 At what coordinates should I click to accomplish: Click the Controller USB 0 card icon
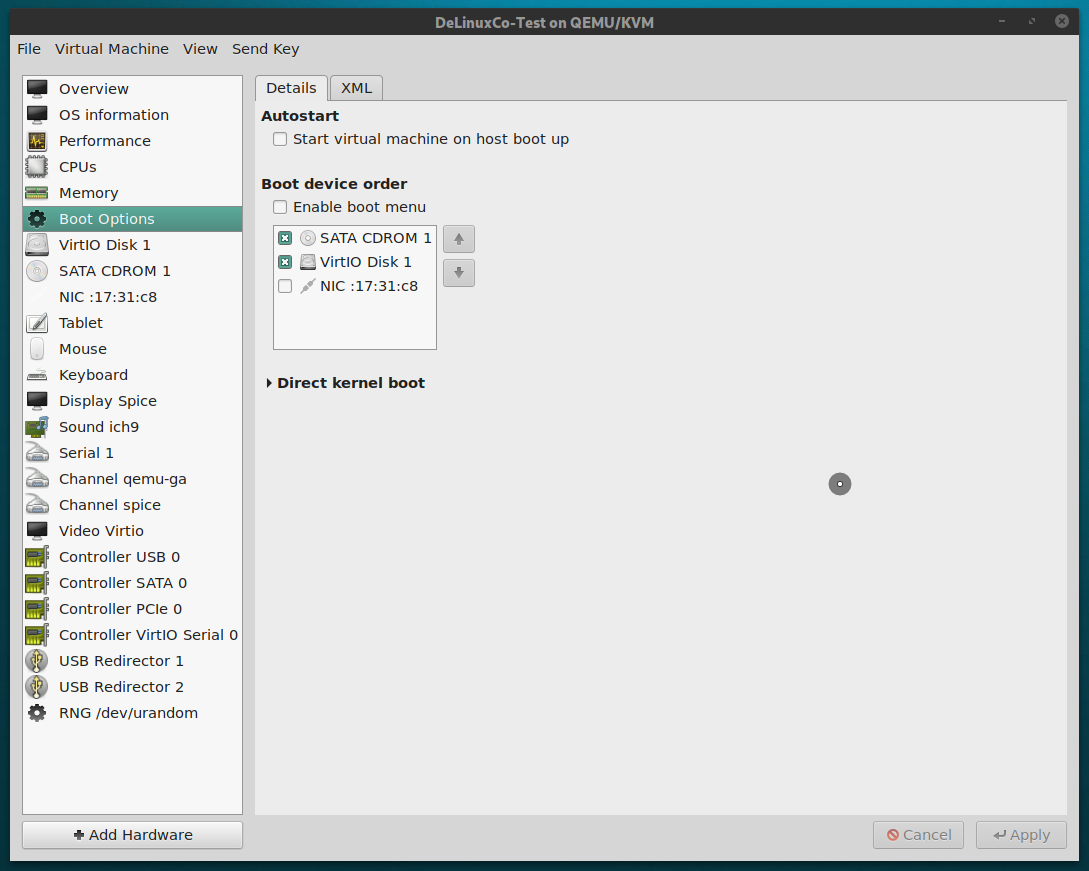[37, 557]
